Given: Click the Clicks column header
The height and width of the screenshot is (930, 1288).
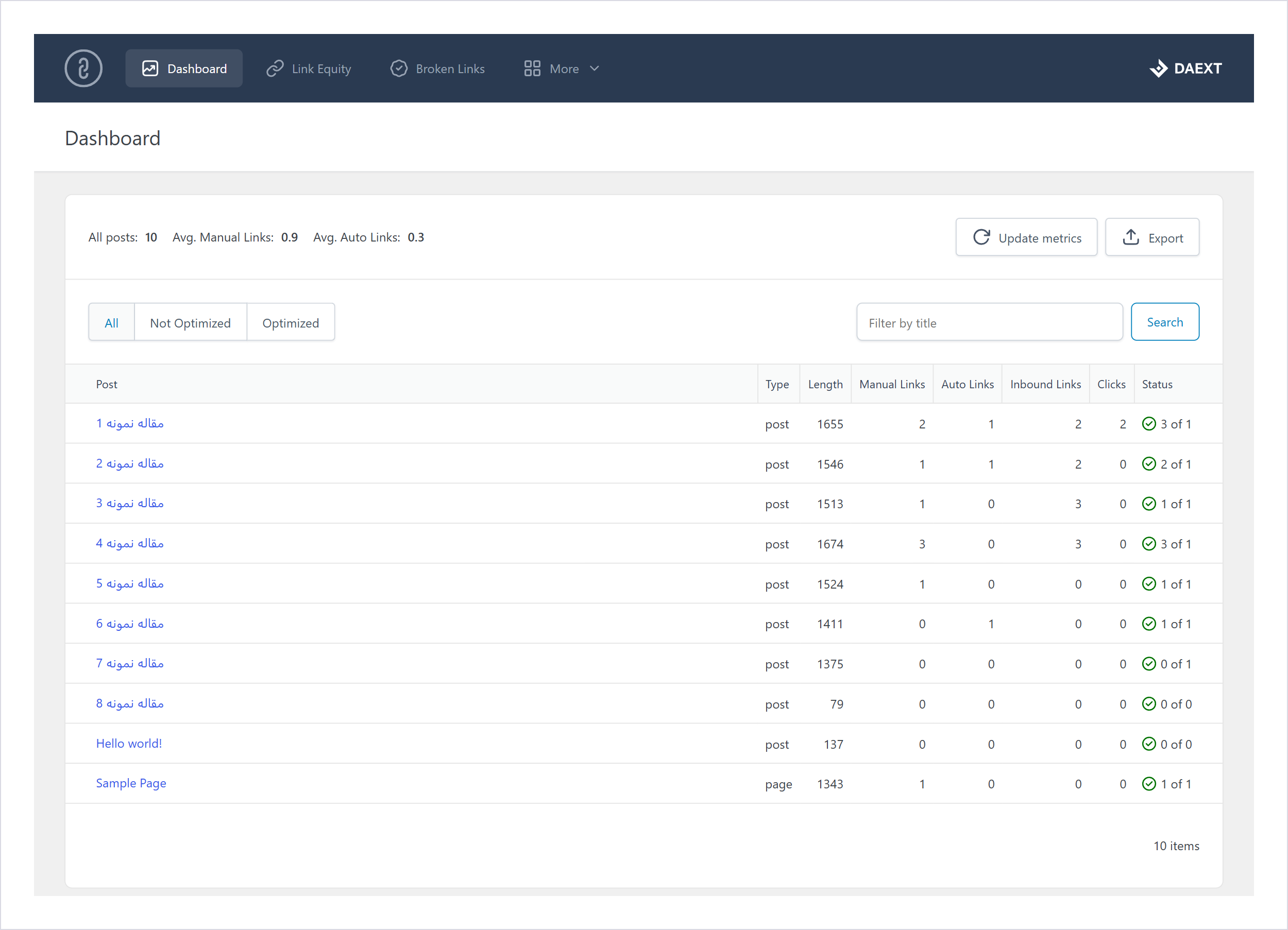Looking at the screenshot, I should click(1111, 384).
